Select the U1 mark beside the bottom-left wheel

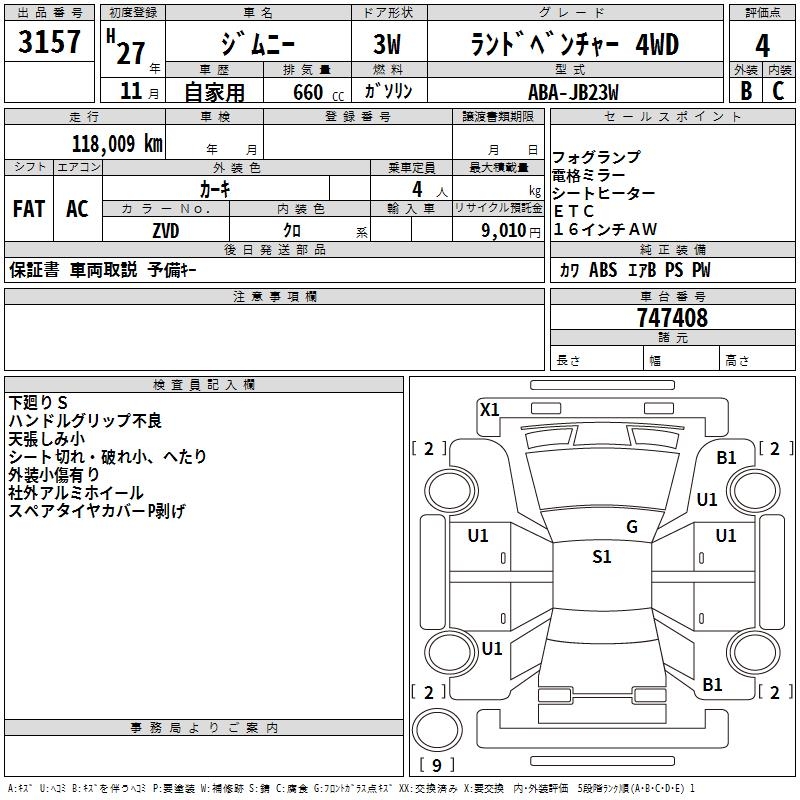click(x=491, y=648)
